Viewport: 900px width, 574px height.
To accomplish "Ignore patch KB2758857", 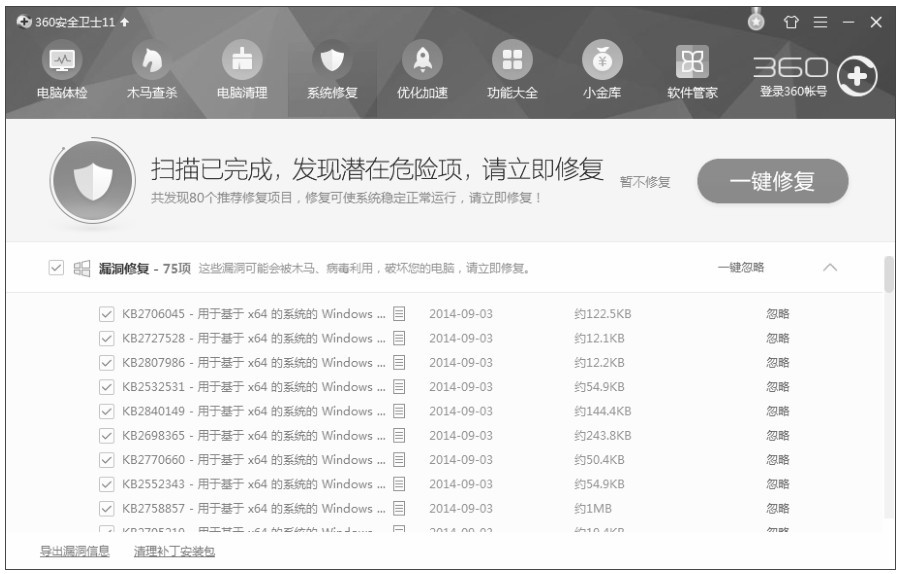I will [778, 509].
